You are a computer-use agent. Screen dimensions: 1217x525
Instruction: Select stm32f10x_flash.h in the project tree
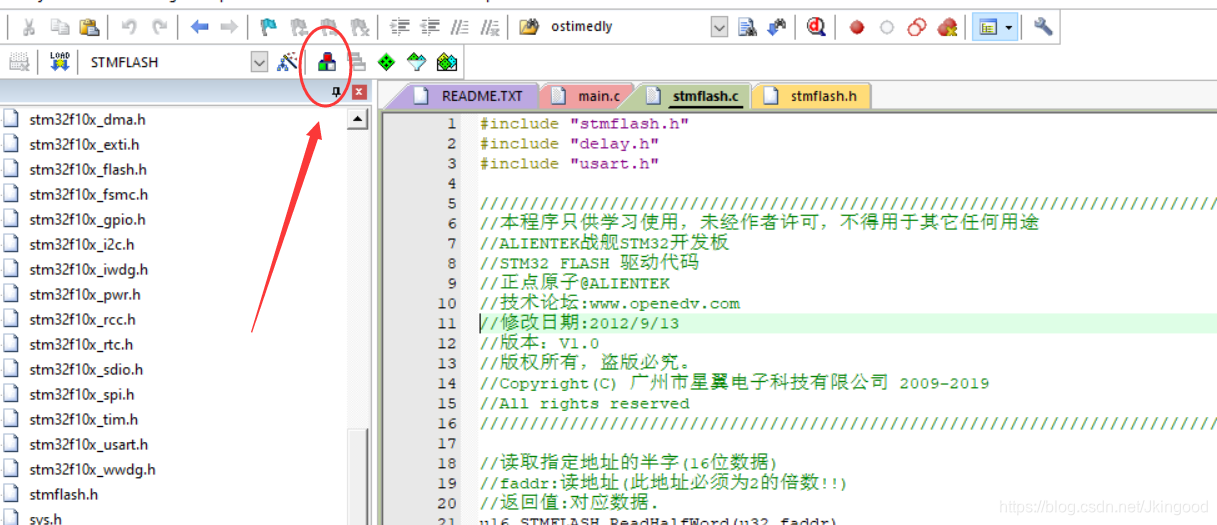pyautogui.click(x=88, y=169)
